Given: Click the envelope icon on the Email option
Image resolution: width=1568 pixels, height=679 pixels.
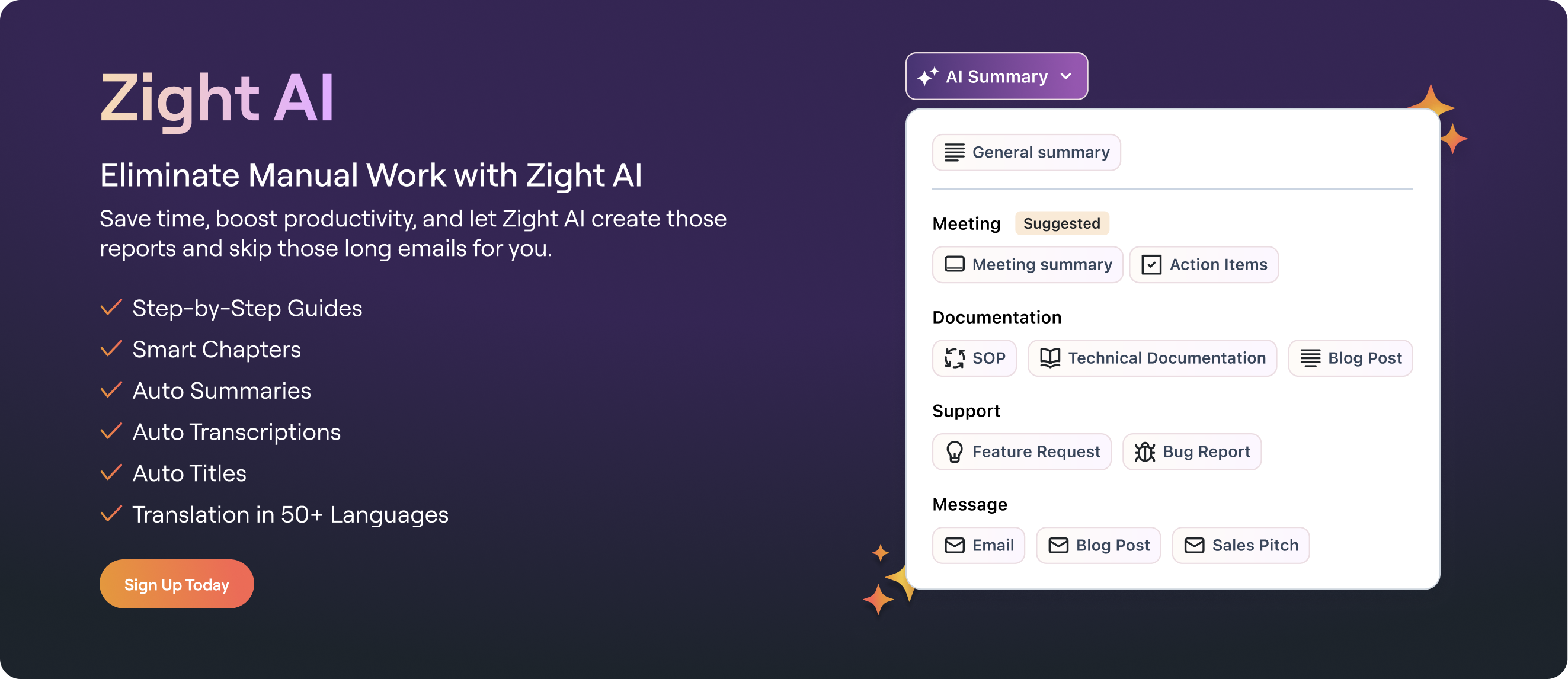Looking at the screenshot, I should tap(955, 545).
